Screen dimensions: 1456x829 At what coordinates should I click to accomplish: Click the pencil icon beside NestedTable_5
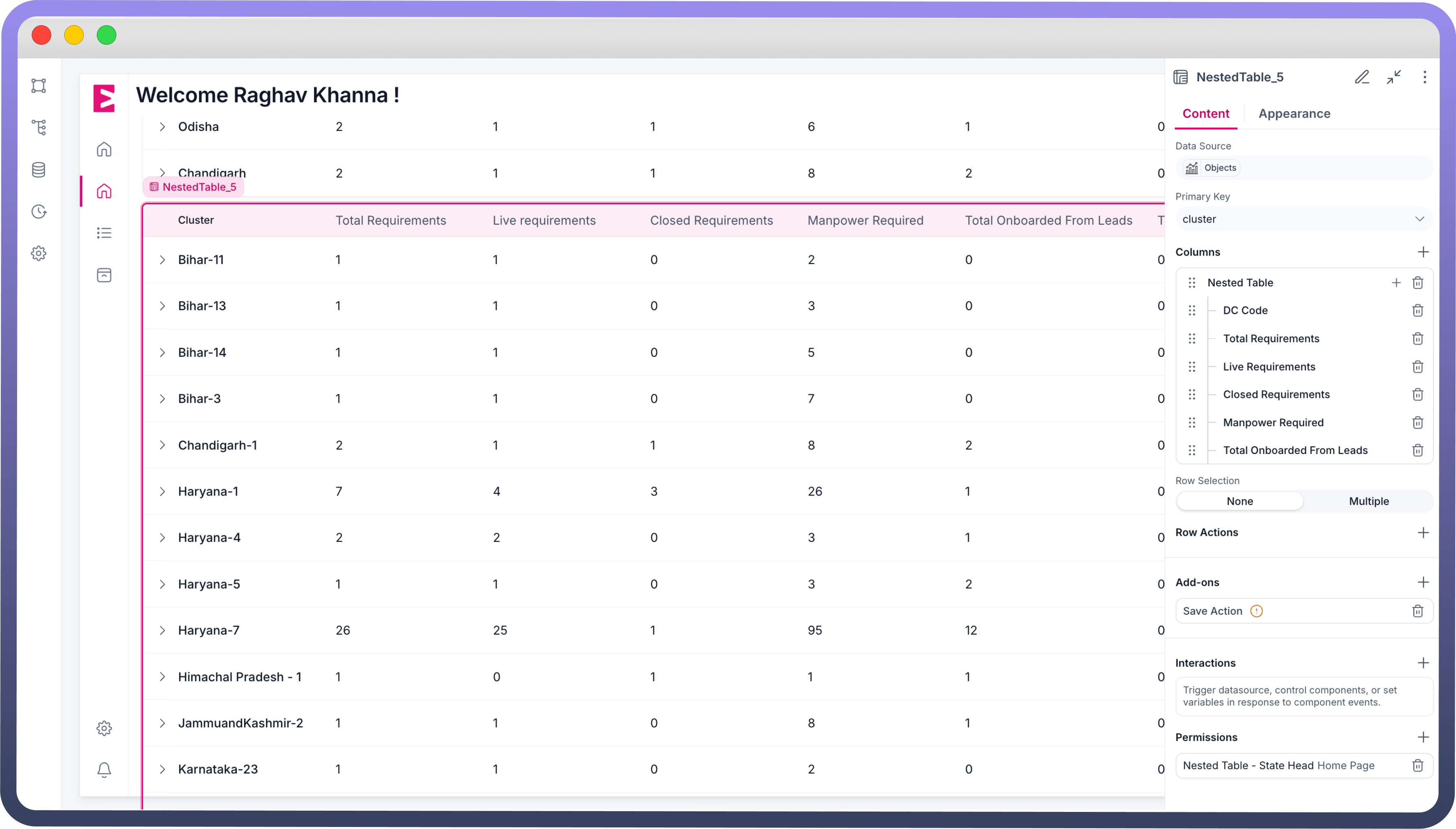pos(1362,77)
